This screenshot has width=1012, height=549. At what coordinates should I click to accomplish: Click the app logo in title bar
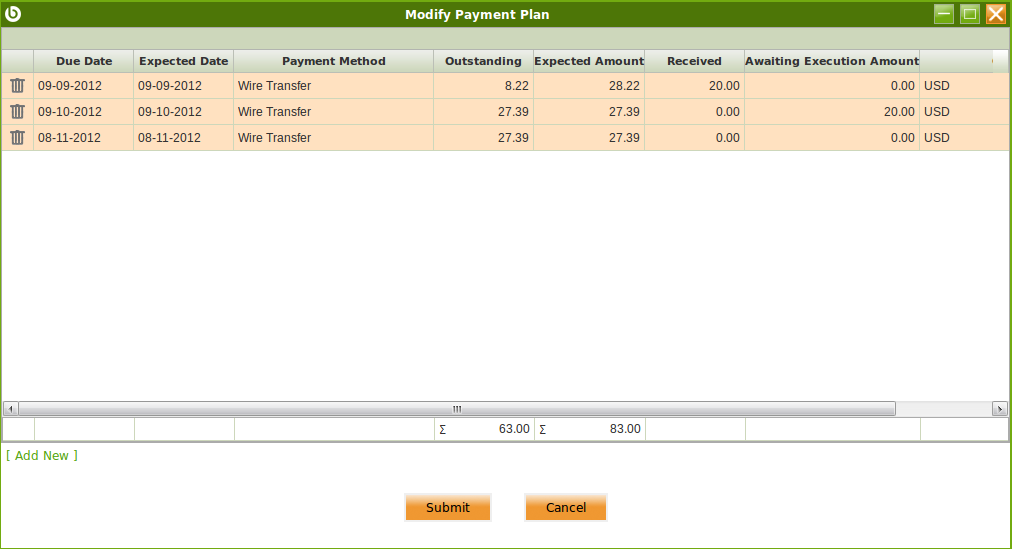tap(13, 14)
